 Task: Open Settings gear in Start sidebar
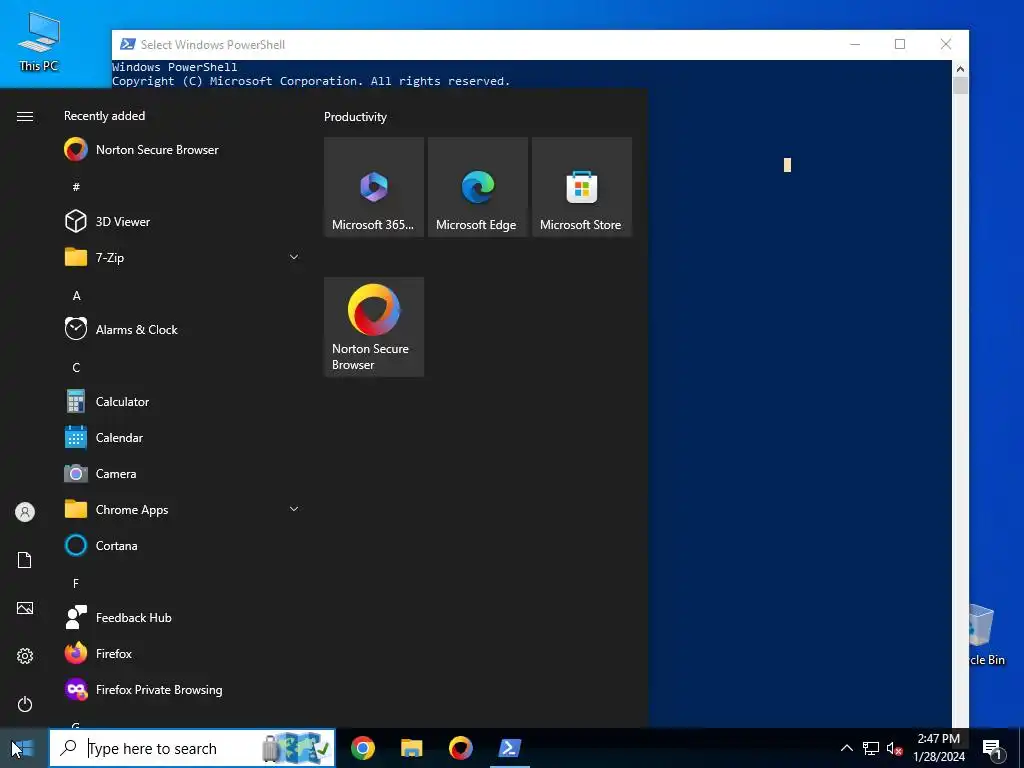[x=25, y=656]
